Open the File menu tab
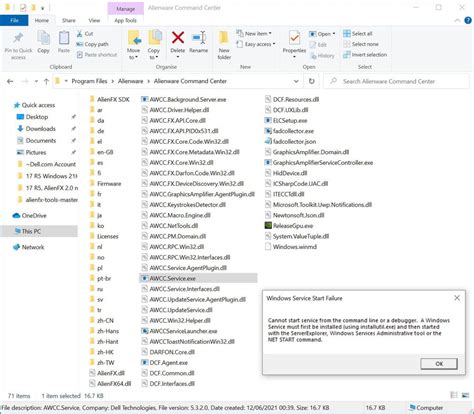The width and height of the screenshot is (474, 414). click(x=14, y=20)
